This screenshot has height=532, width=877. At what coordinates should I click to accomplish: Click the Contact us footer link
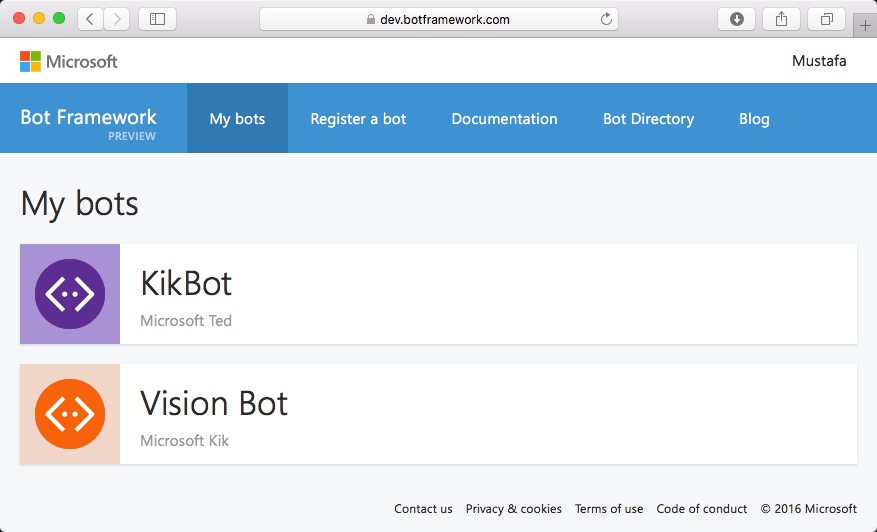pyautogui.click(x=423, y=509)
